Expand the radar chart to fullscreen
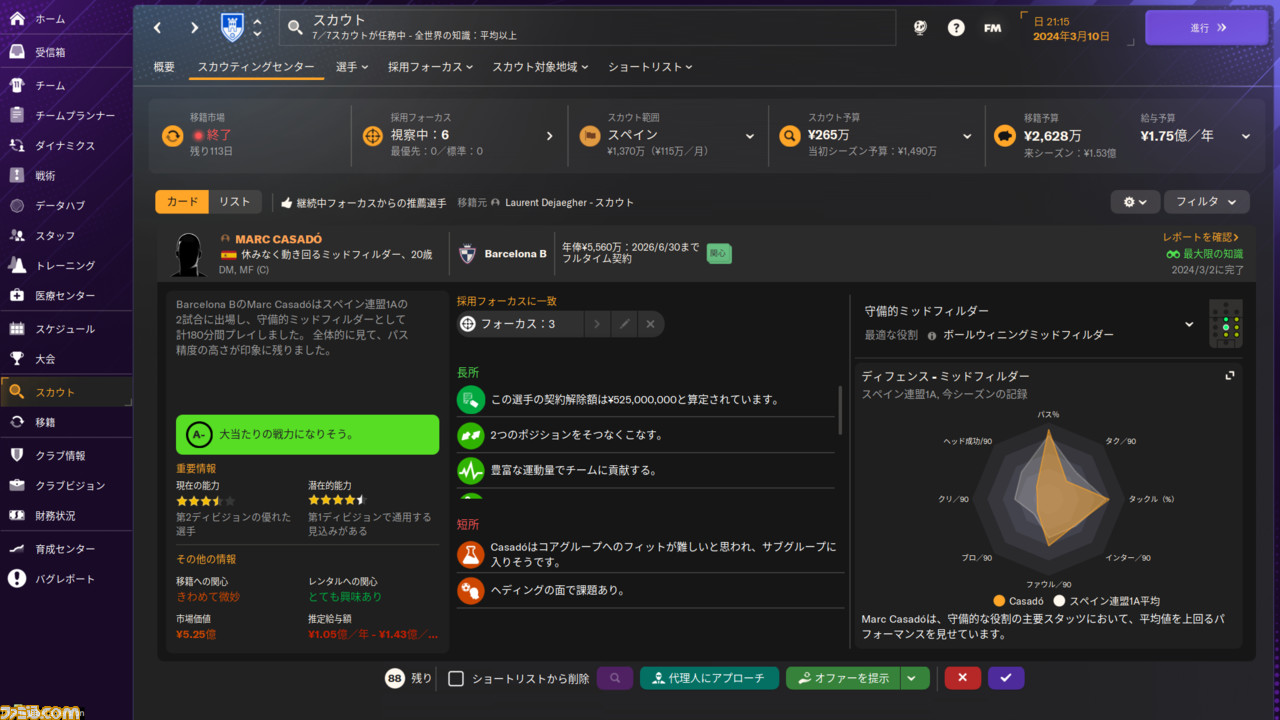This screenshot has height=720, width=1280. pyautogui.click(x=1230, y=375)
